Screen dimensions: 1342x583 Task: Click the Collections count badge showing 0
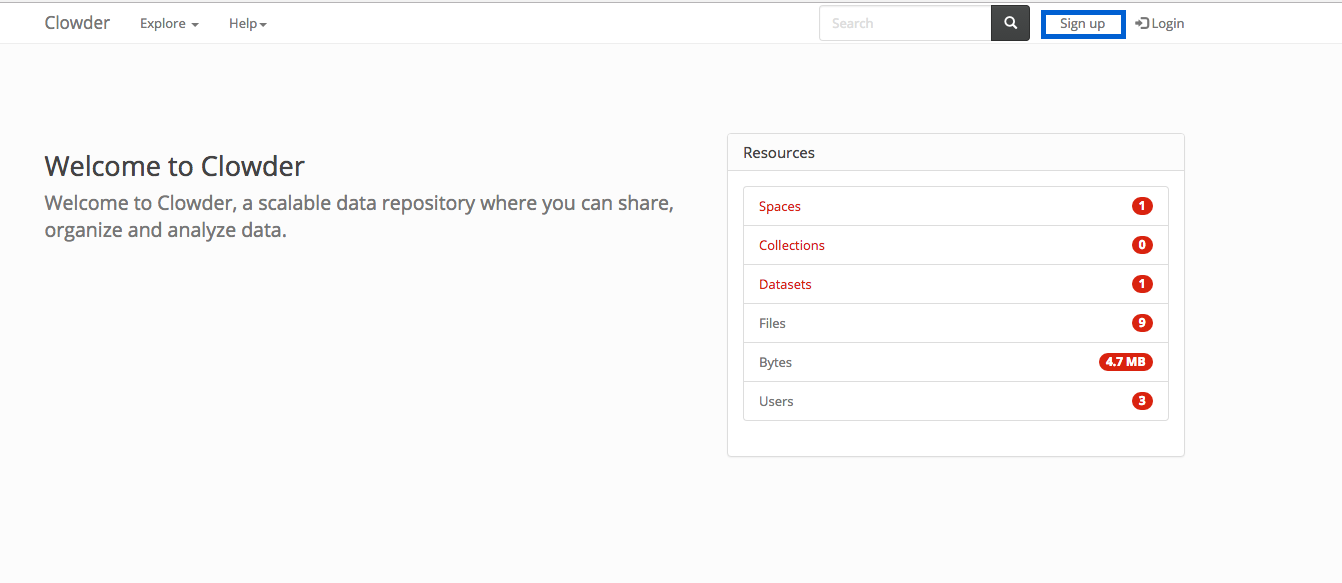[x=1142, y=245]
